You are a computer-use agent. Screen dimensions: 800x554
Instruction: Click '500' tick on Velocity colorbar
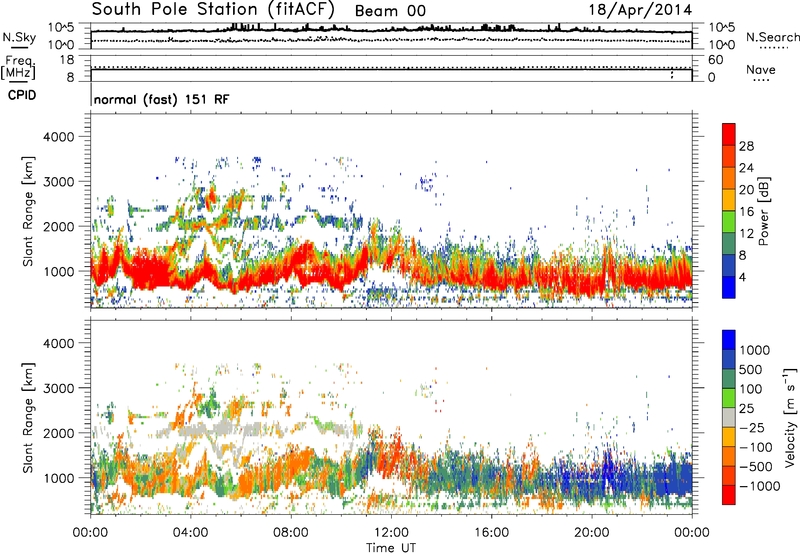[751, 369]
